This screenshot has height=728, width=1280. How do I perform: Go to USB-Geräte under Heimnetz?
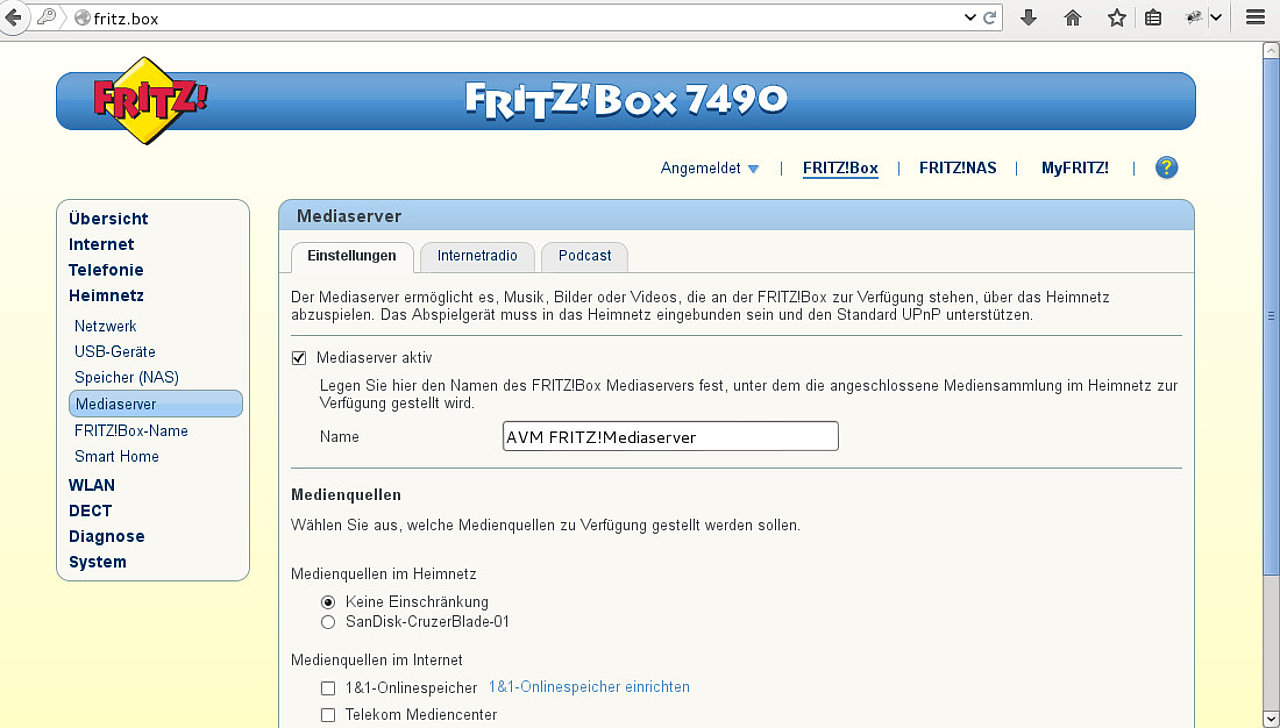point(115,352)
